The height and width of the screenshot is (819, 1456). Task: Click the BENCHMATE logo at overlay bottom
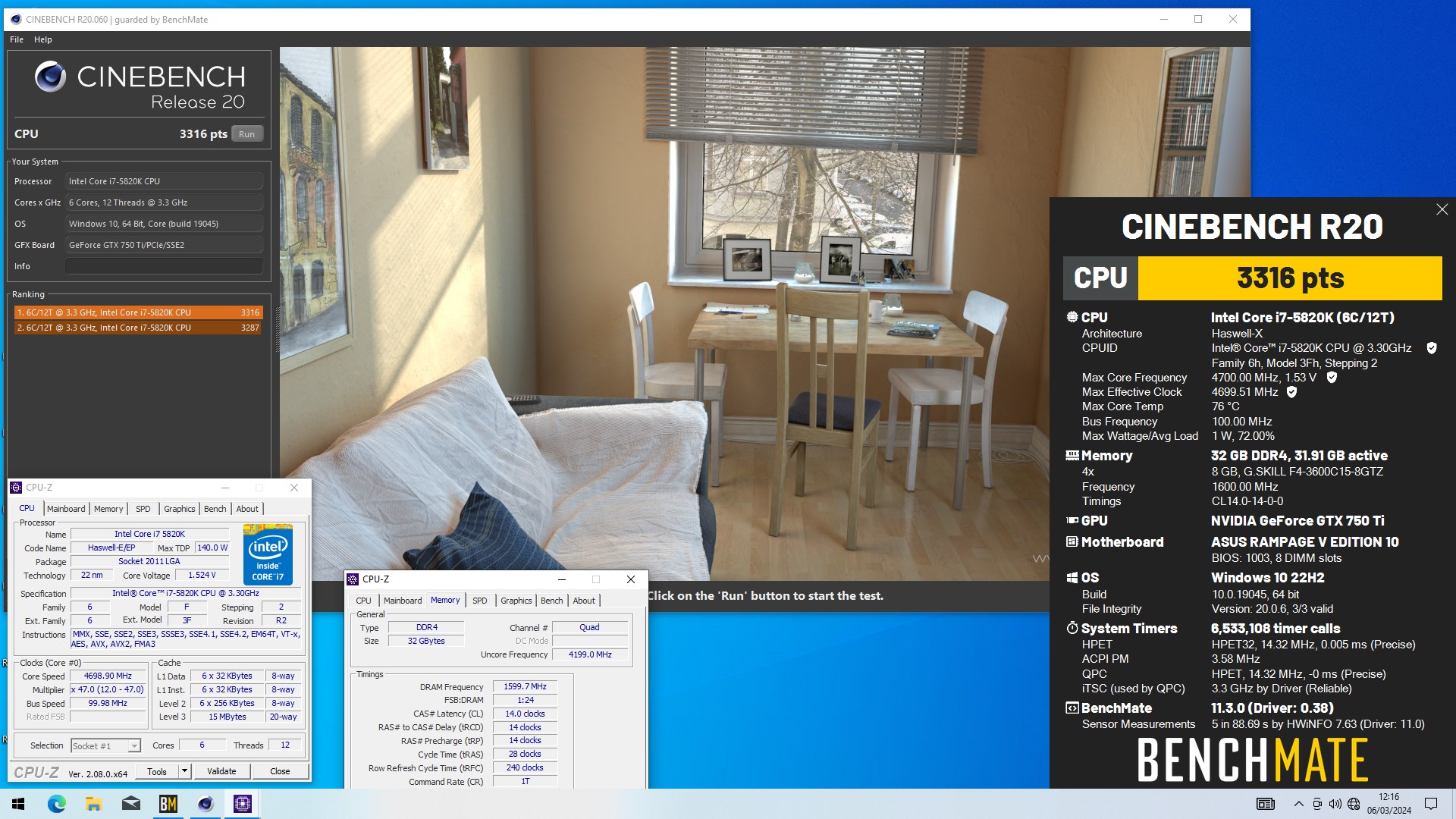[x=1253, y=760]
